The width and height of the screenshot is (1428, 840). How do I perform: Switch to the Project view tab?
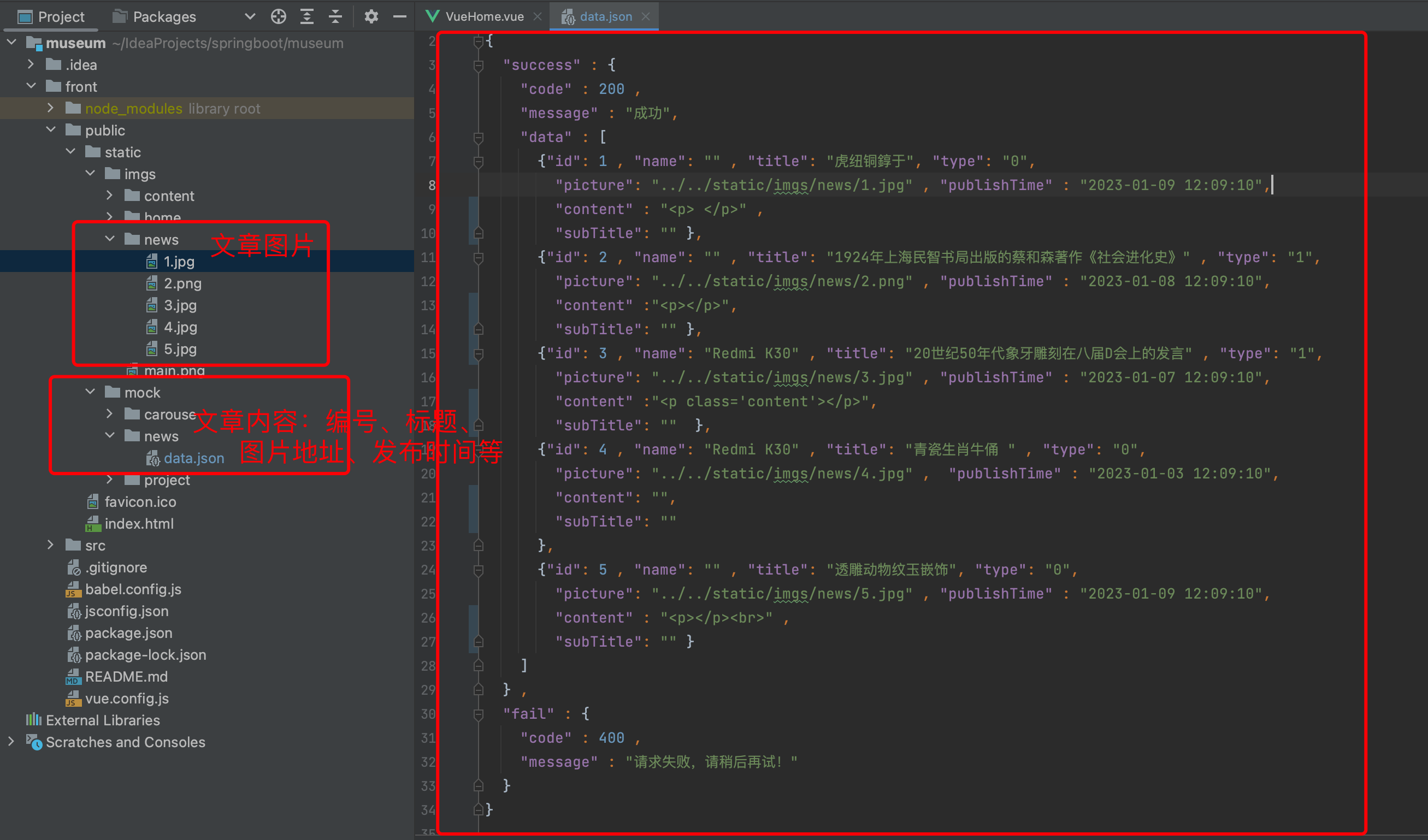pos(51,16)
